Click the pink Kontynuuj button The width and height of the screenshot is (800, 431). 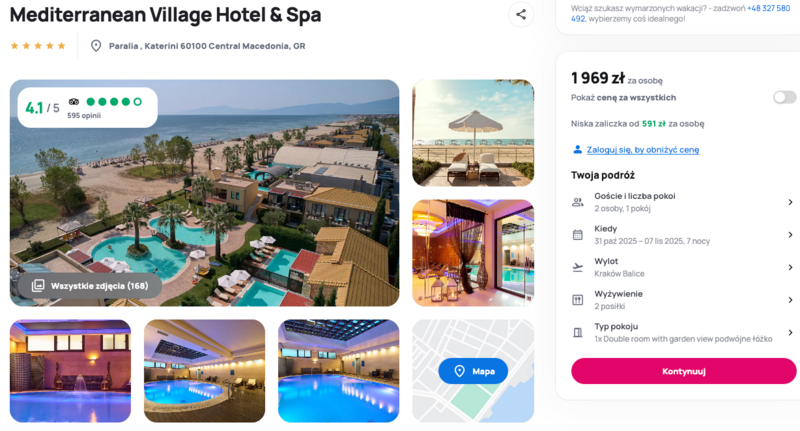[x=683, y=371]
